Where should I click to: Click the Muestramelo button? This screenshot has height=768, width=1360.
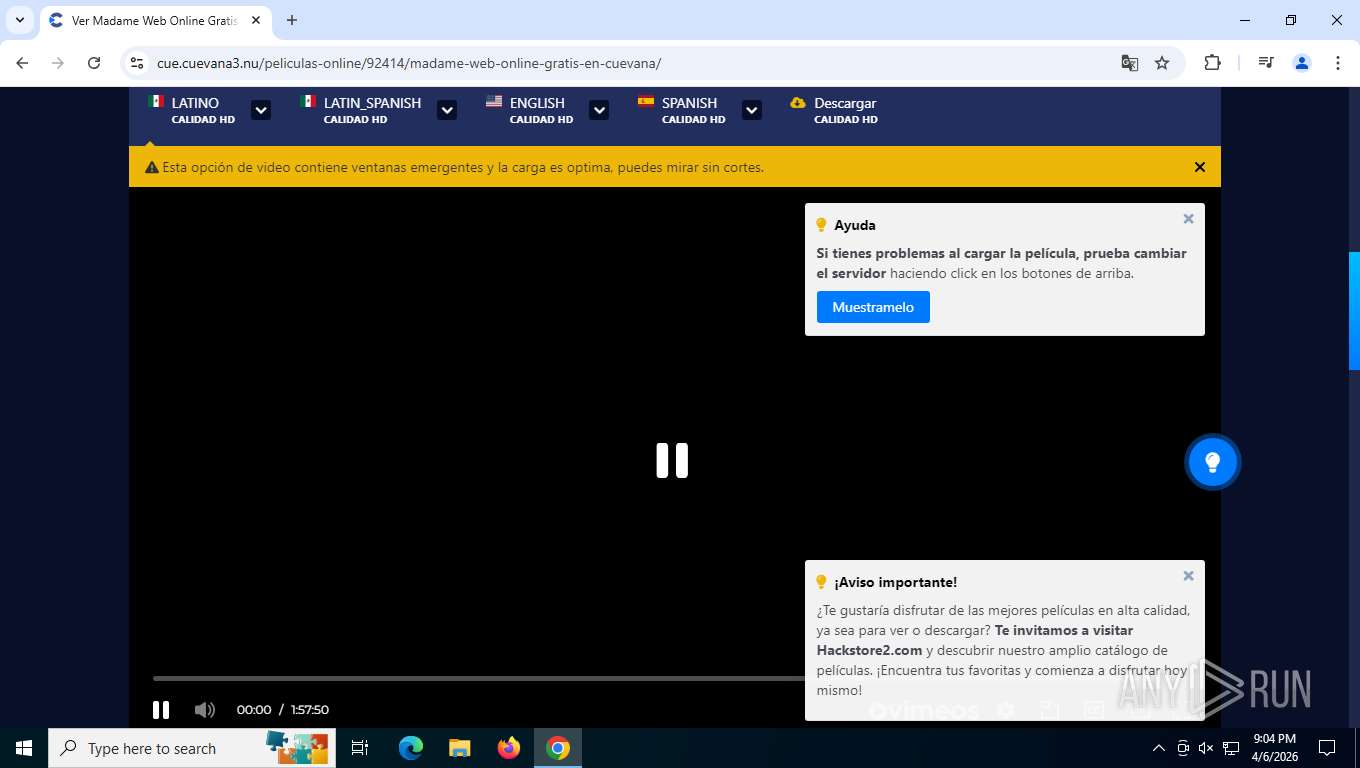(x=873, y=307)
